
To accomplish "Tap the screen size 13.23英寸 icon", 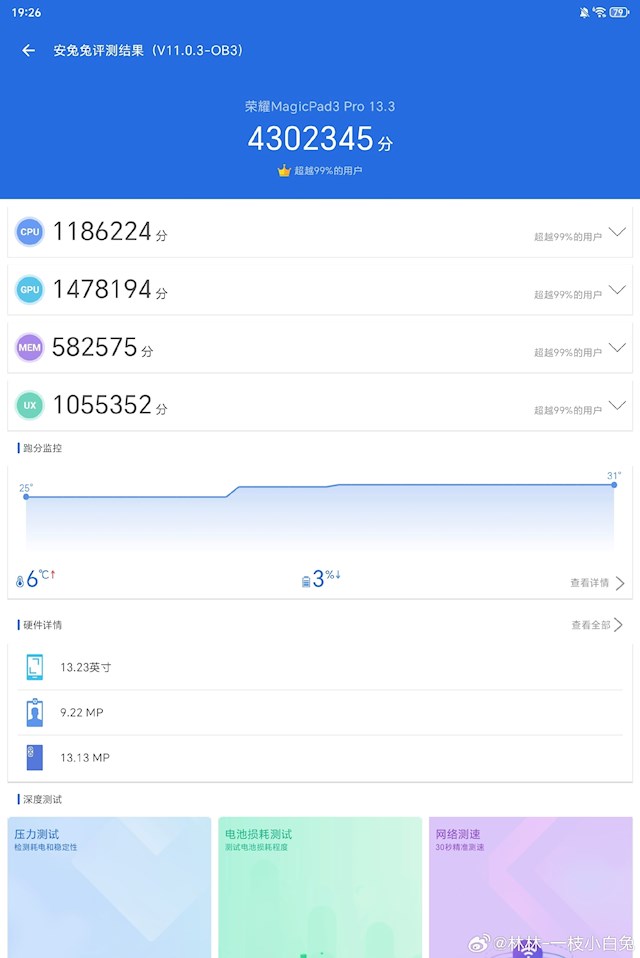I will tap(35, 667).
